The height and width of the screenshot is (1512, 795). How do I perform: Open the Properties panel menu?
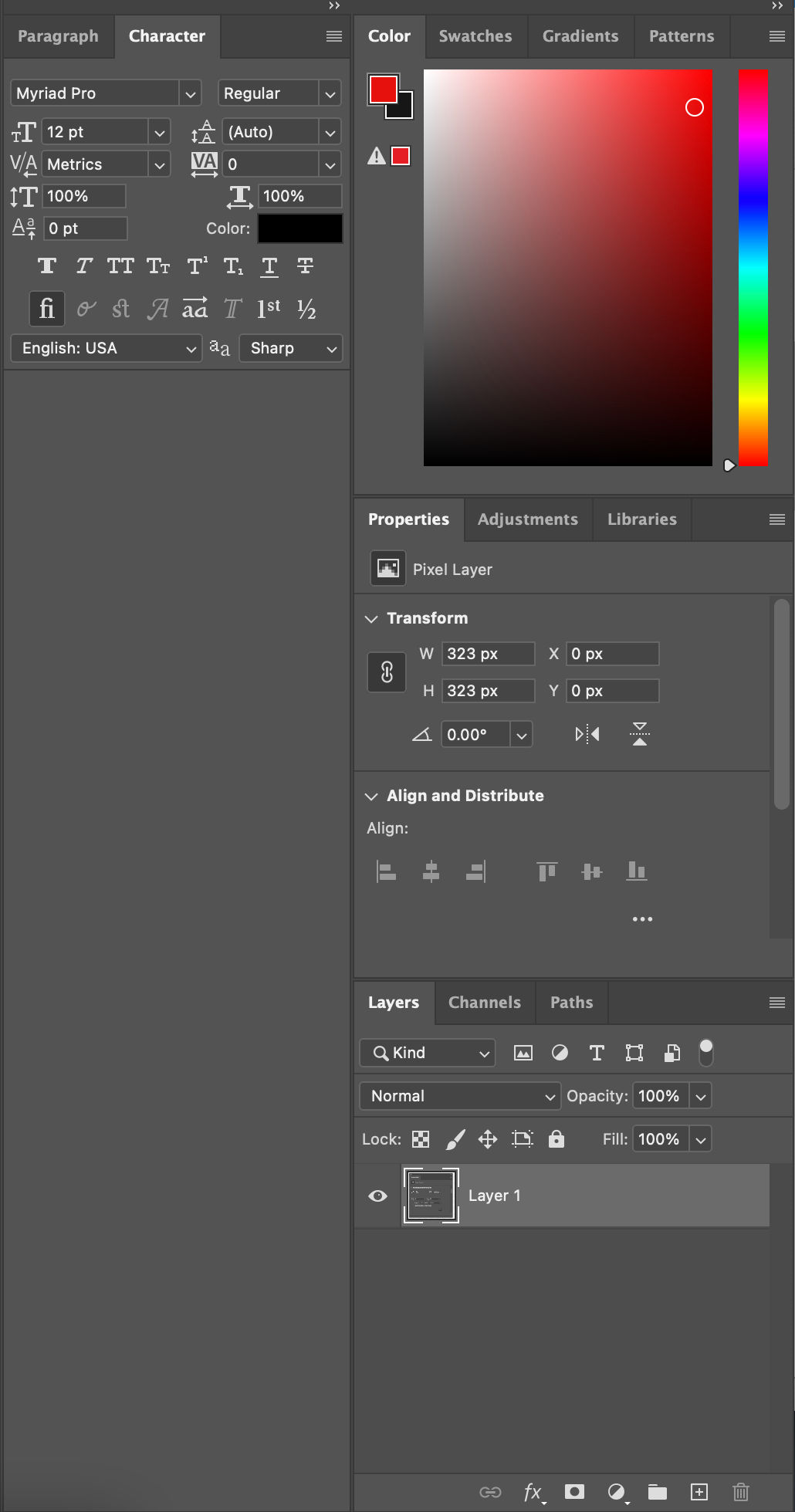[x=777, y=519]
